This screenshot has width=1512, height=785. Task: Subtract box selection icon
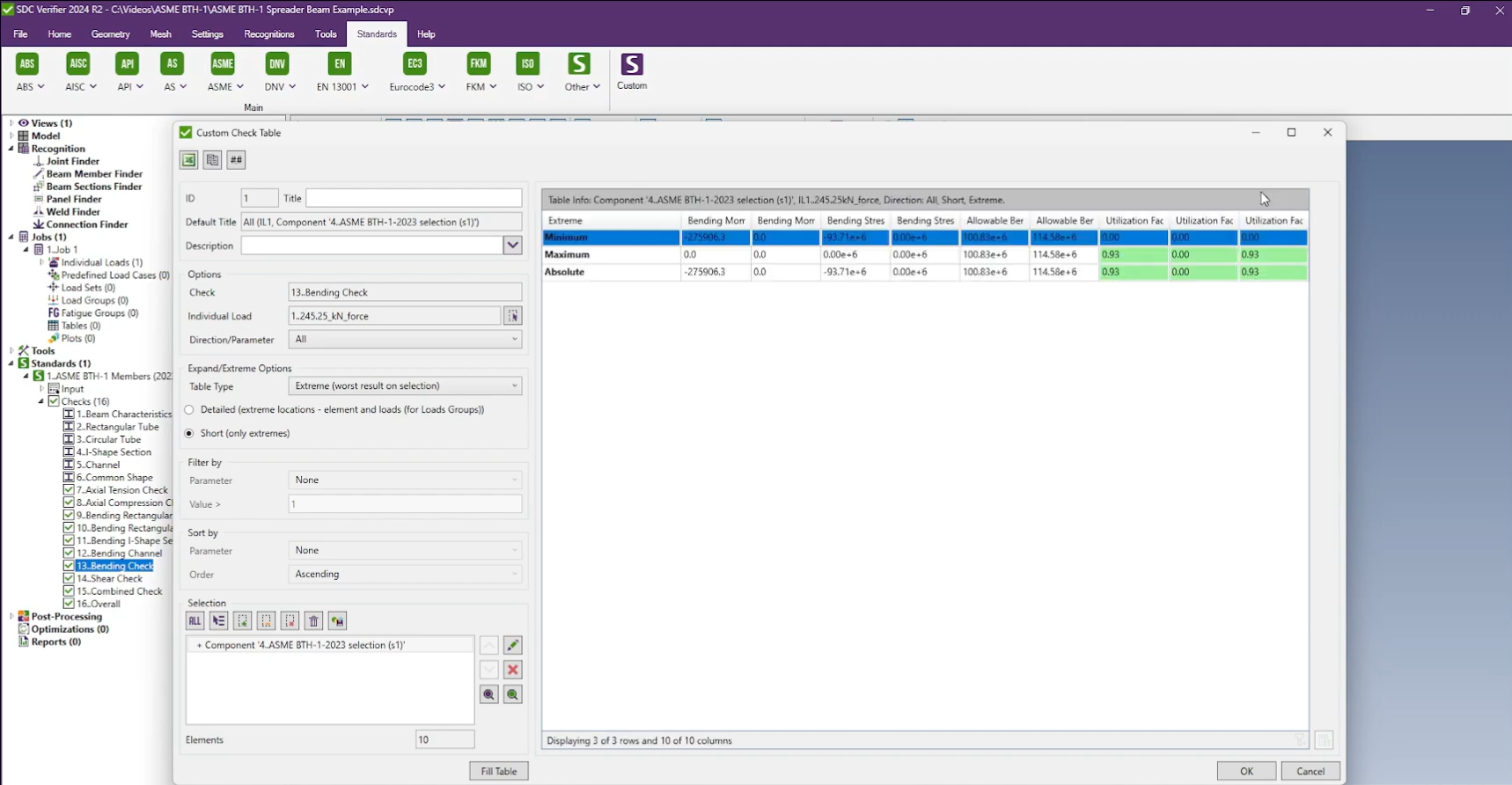(267, 621)
